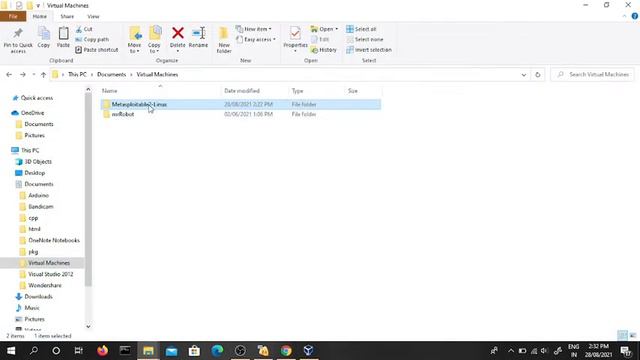Click Select none in ribbon
Screen dimensions: 640x360
pos(364,39)
